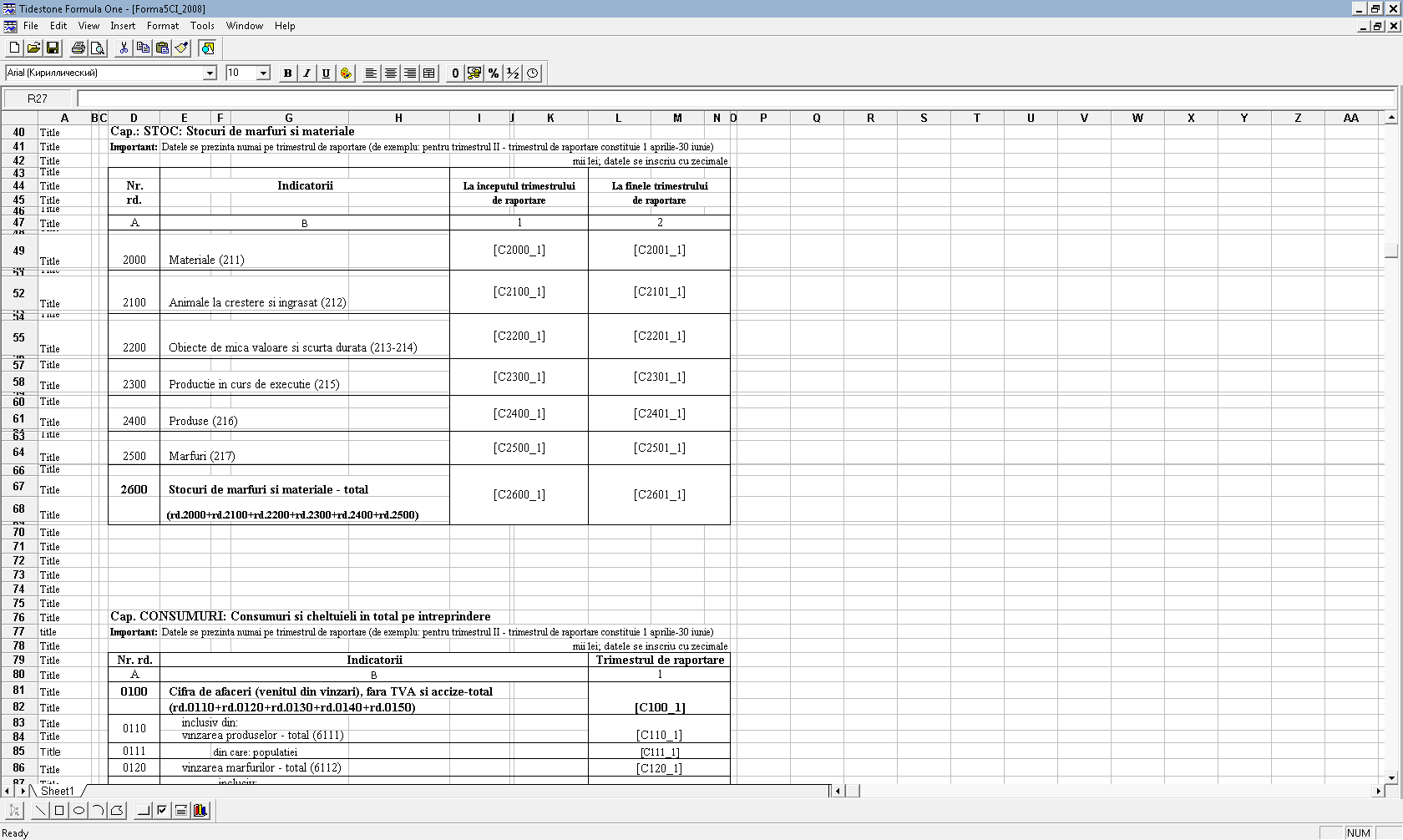Viewport: 1403px width, 840px height.
Task: Open the Arial font name dropdown
Action: coord(210,73)
